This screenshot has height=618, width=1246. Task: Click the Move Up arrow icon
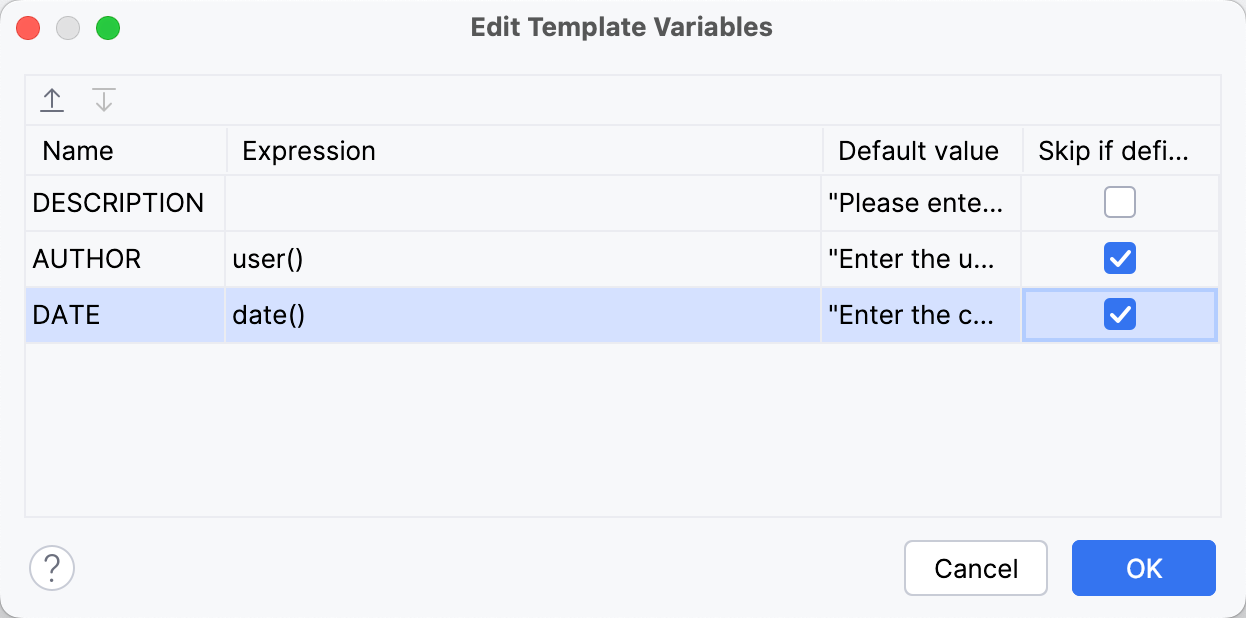pyautogui.click(x=51, y=99)
